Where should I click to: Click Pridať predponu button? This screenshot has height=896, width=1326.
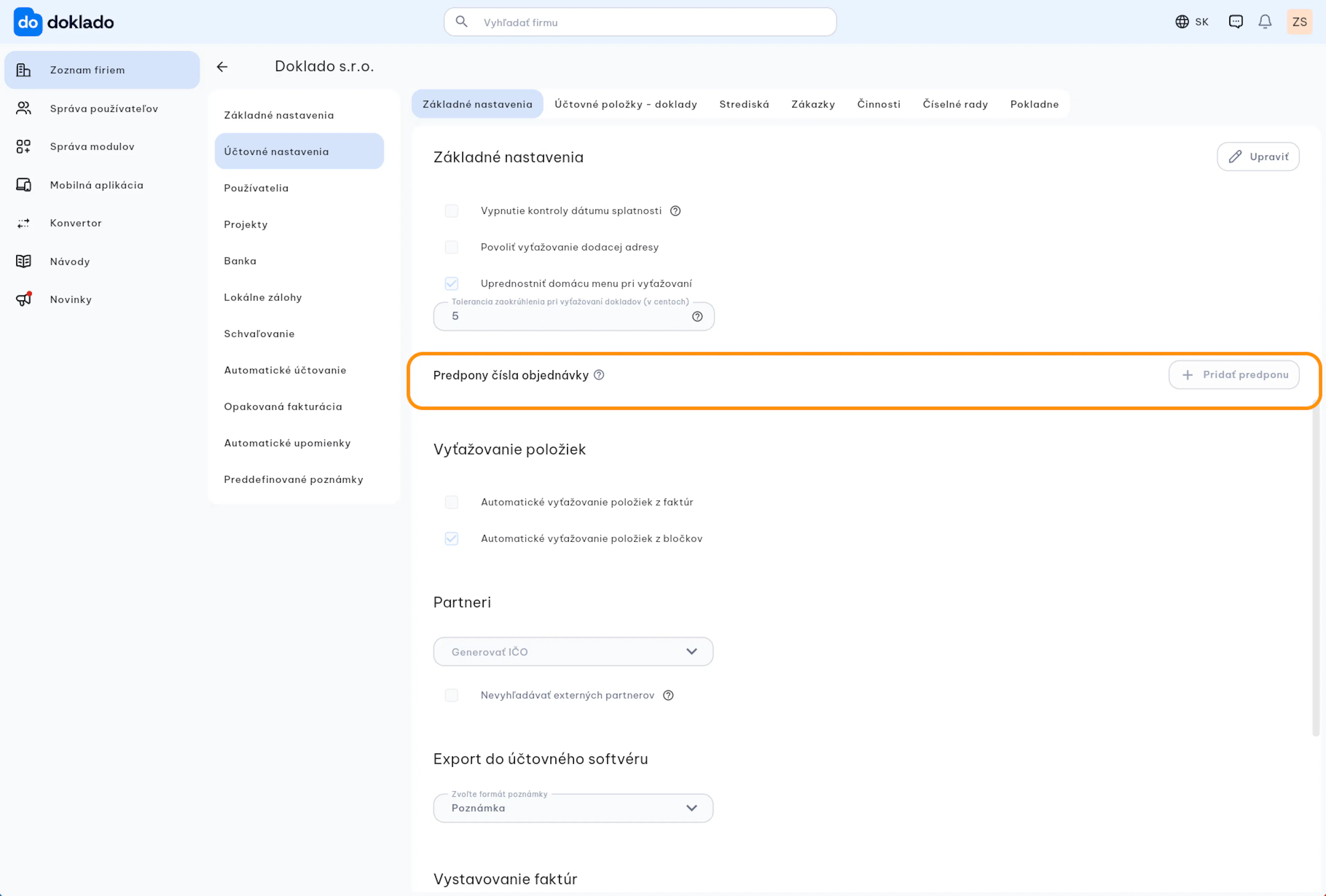[1234, 375]
